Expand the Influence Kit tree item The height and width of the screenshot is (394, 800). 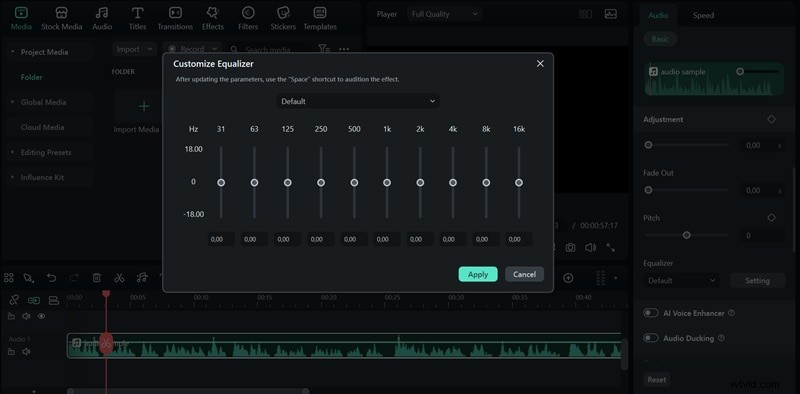pyautogui.click(x=13, y=177)
